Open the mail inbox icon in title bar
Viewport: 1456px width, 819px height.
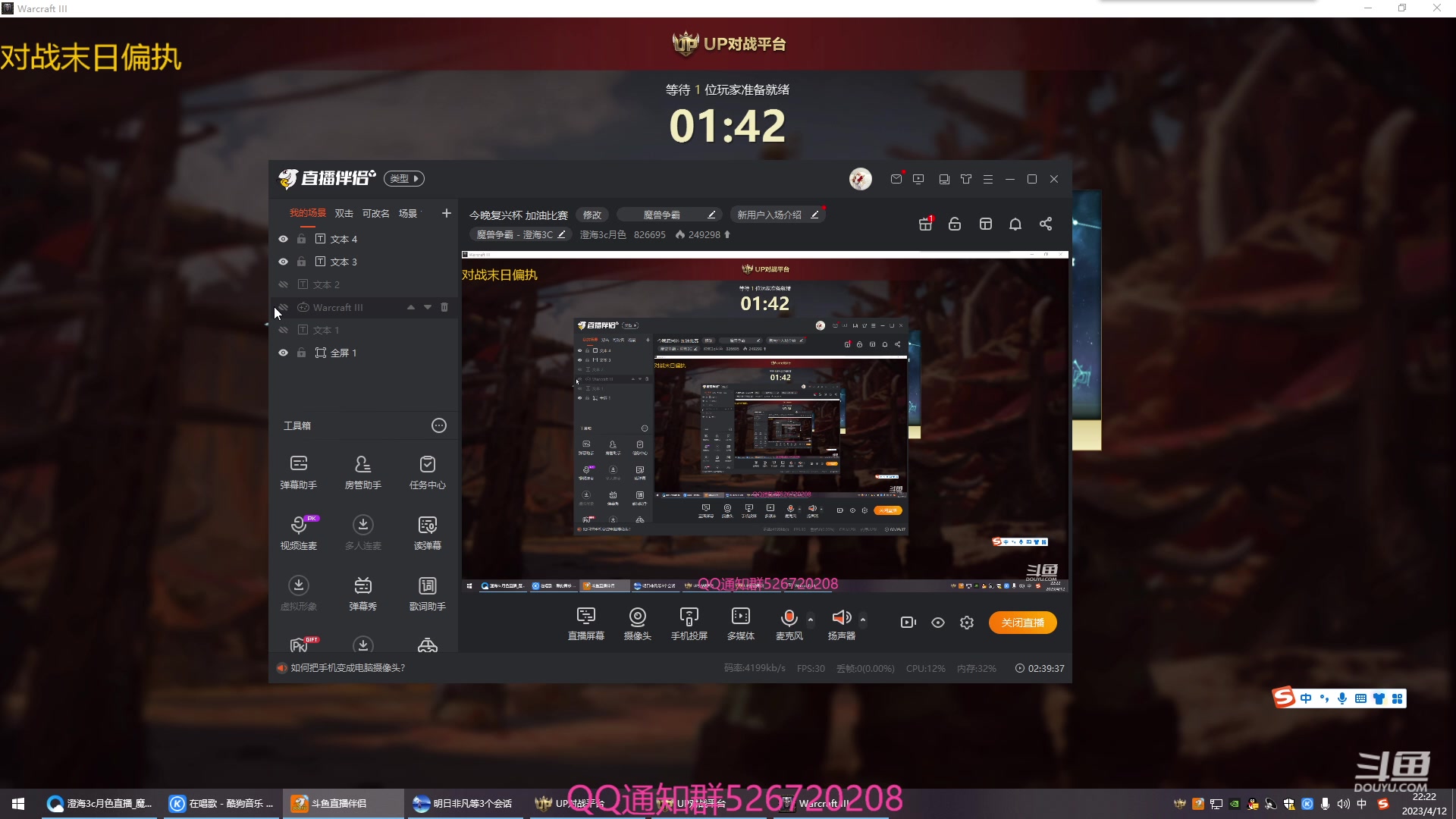click(x=896, y=179)
